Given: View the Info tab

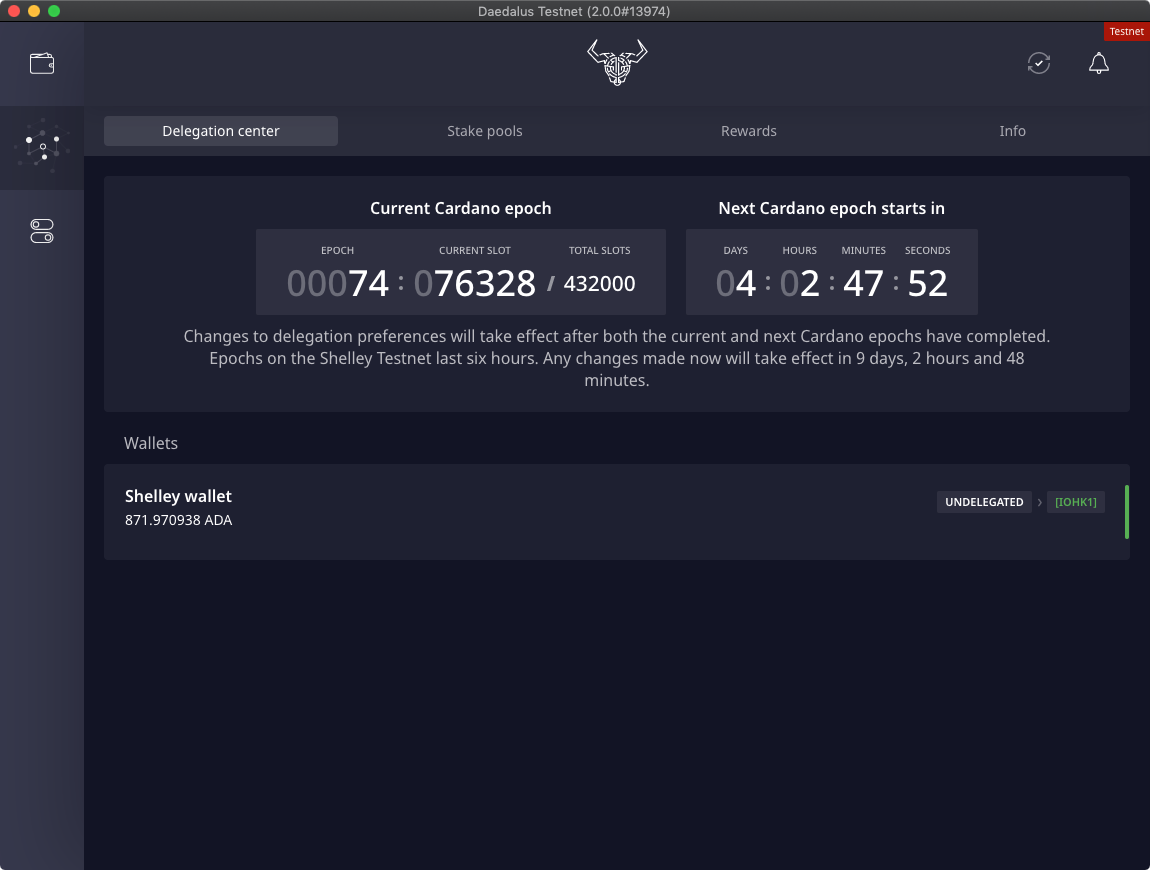Looking at the screenshot, I should pyautogui.click(x=1012, y=131).
